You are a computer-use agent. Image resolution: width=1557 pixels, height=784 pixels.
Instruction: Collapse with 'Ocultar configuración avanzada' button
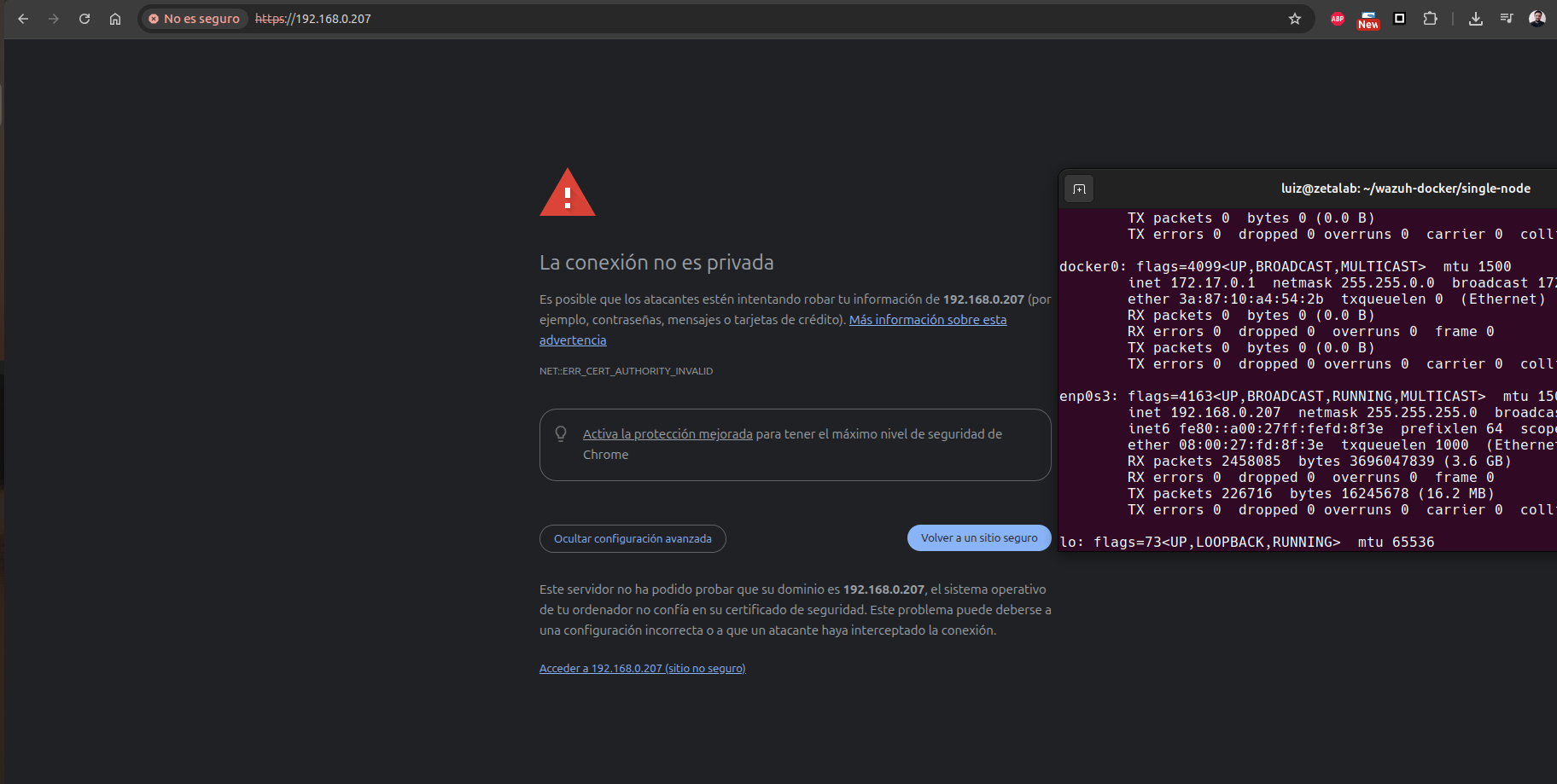(x=633, y=538)
